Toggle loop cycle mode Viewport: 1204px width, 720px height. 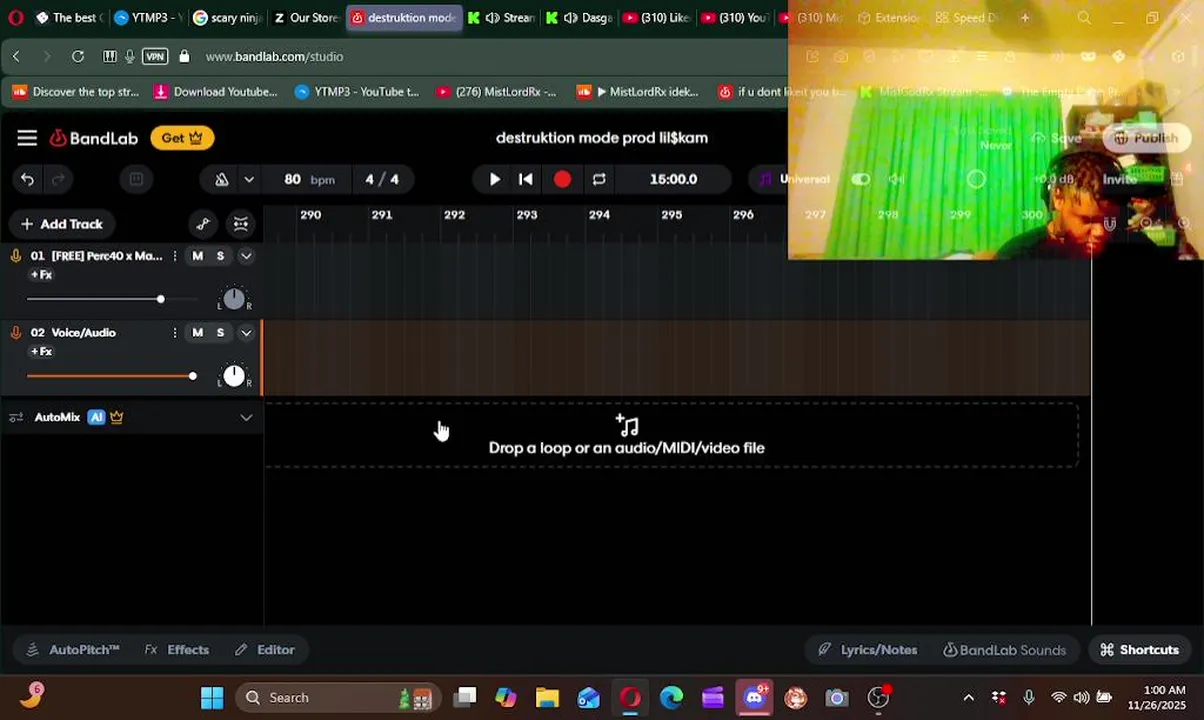(599, 180)
